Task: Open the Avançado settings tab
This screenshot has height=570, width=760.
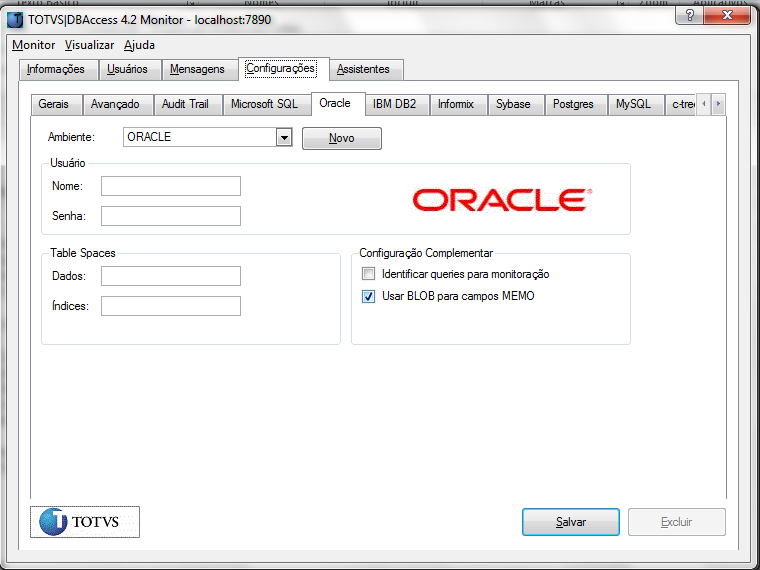Action: 118,104
